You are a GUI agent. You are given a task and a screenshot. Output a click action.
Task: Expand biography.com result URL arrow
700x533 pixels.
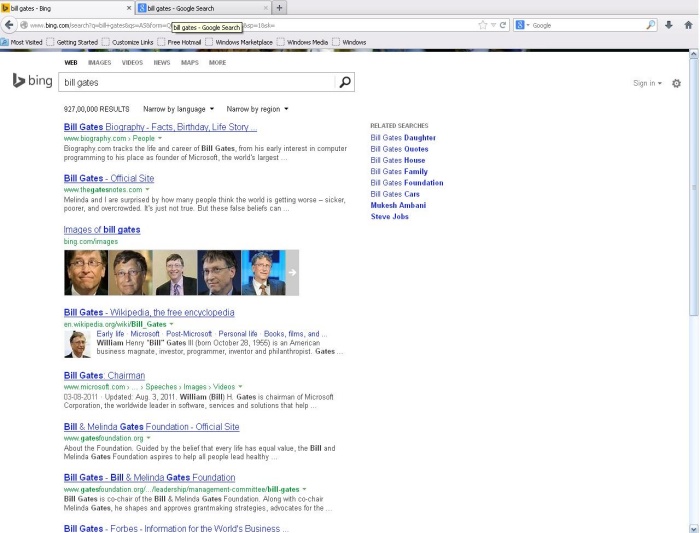click(160, 138)
